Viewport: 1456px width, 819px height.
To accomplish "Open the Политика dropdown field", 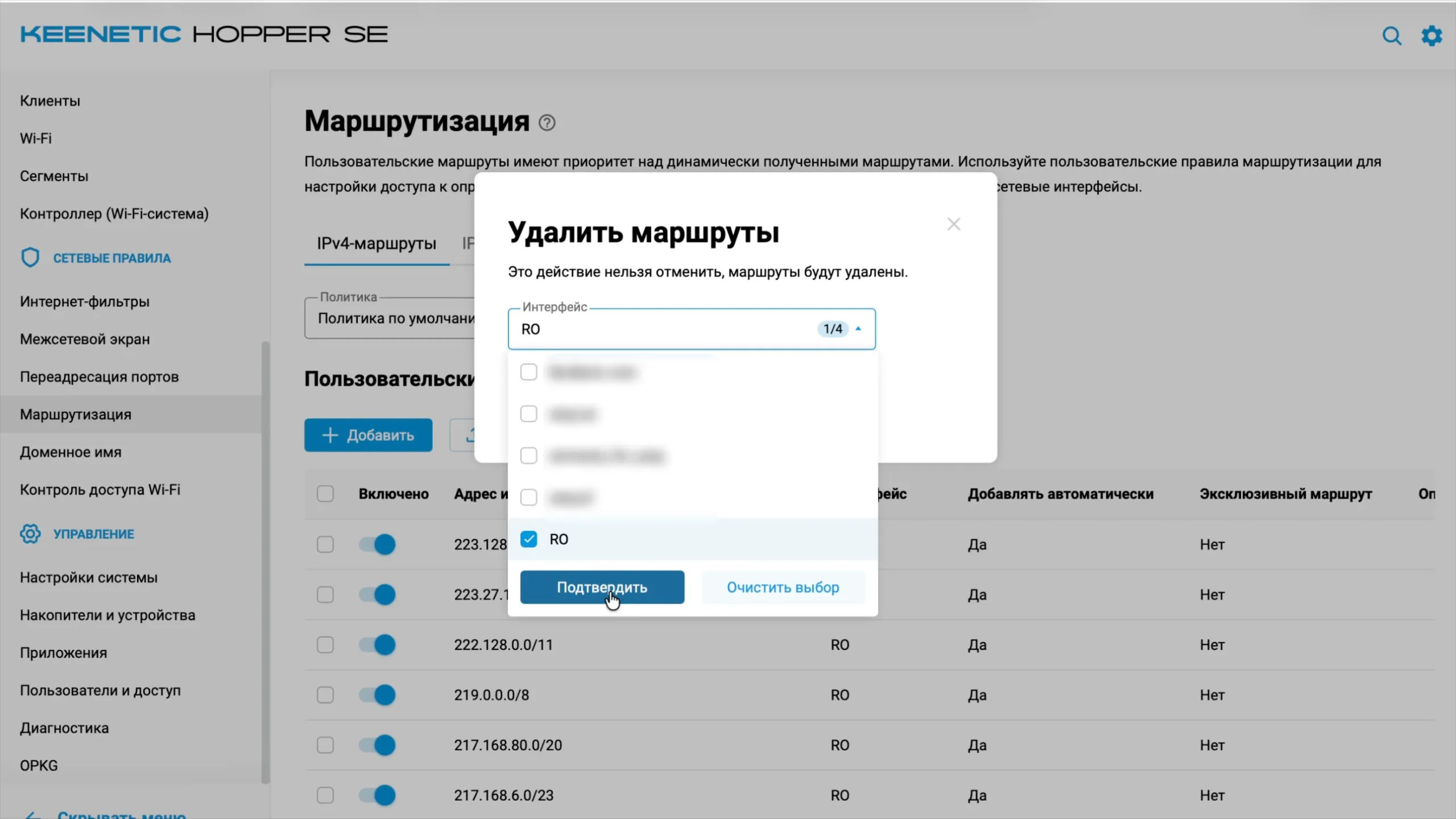I will (x=390, y=318).
